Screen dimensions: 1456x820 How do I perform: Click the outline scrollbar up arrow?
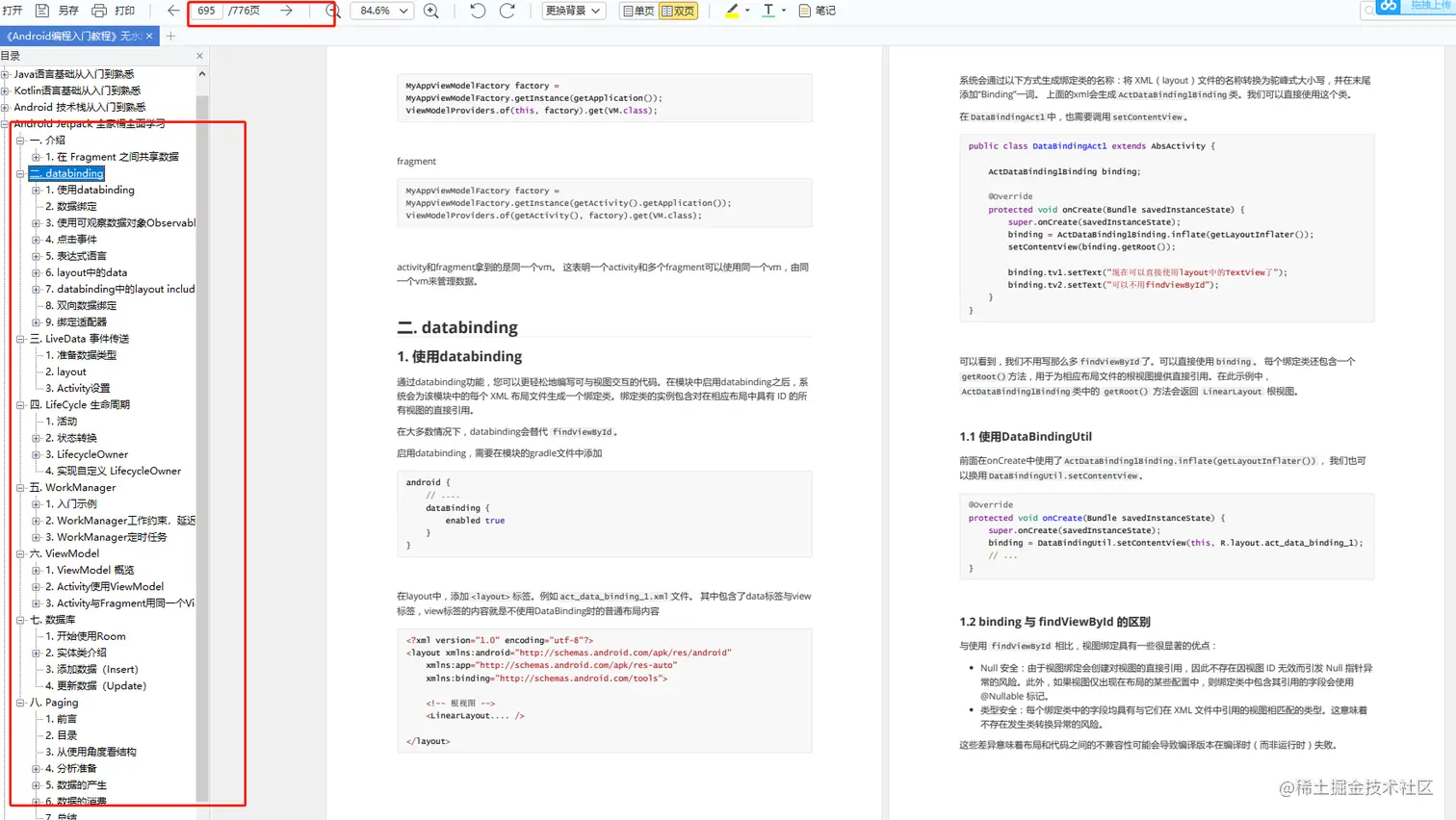[202, 74]
